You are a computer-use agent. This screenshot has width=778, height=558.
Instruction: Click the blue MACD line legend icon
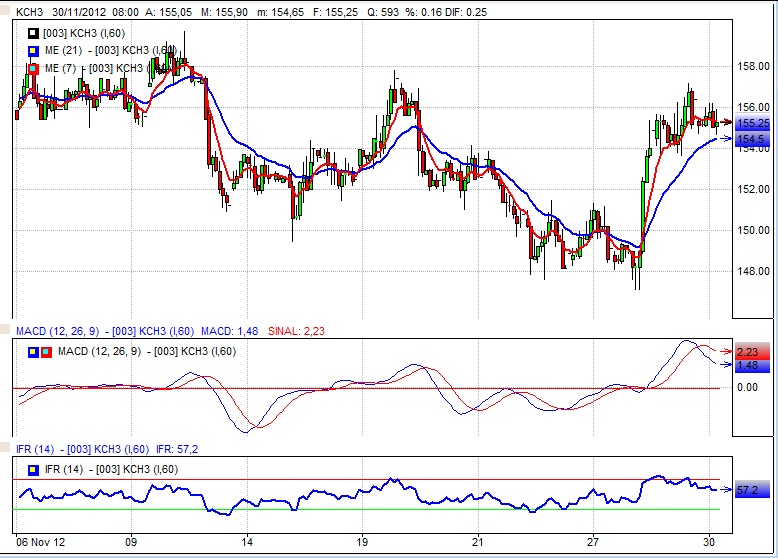pos(33,351)
